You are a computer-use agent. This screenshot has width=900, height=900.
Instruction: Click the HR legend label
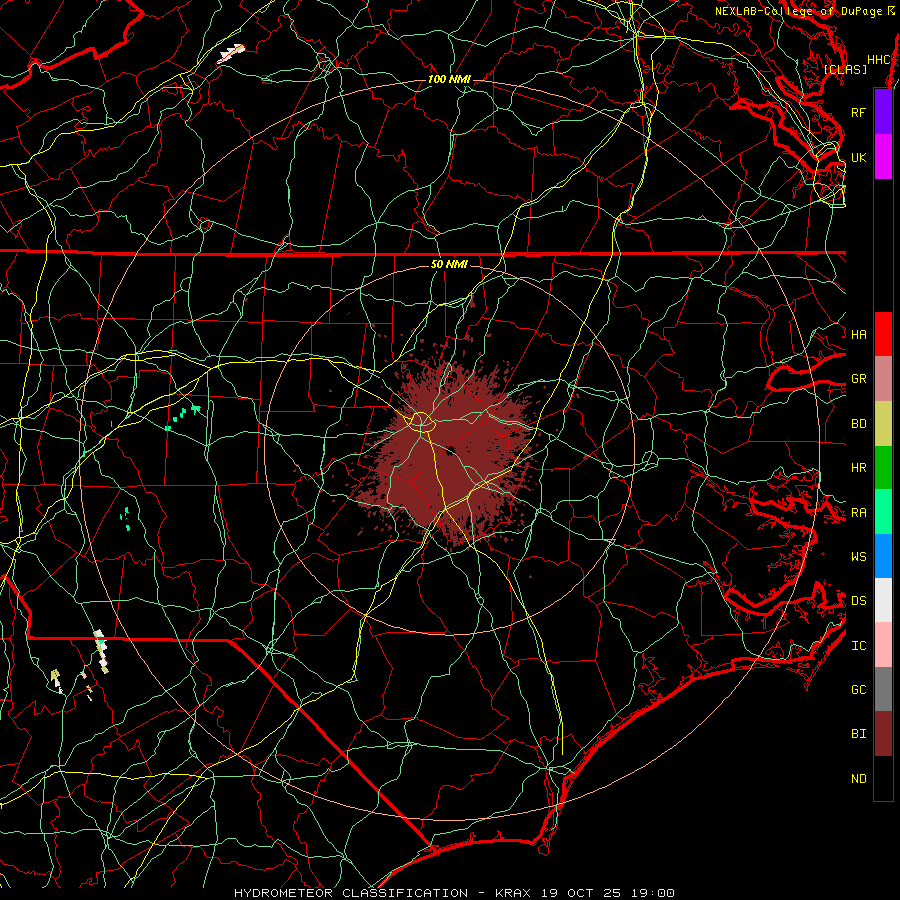coord(858,468)
